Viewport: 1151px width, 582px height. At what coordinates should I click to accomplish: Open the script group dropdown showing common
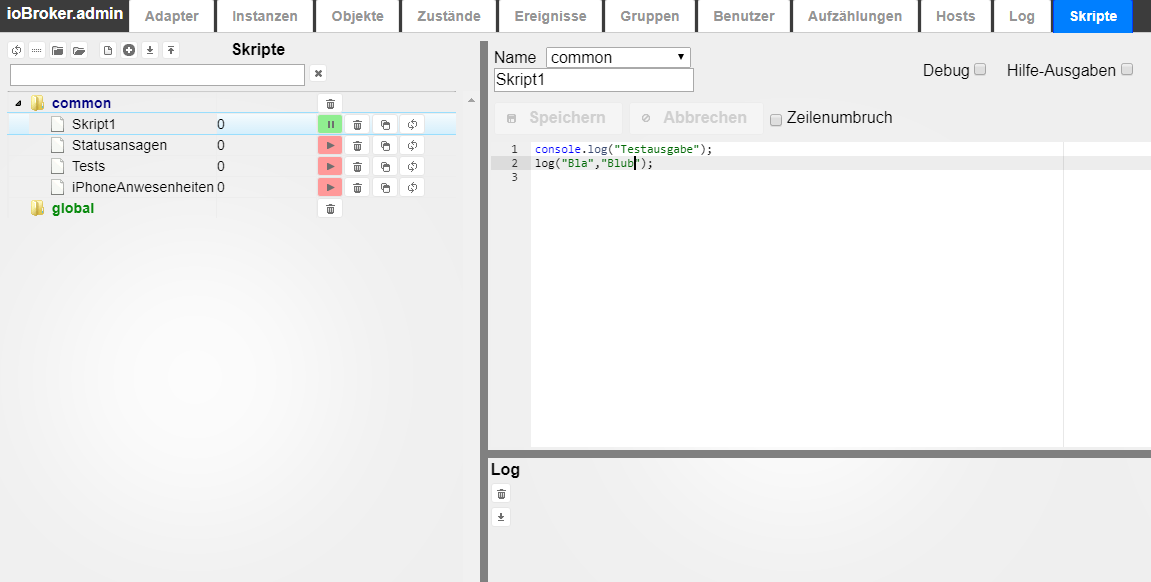click(x=618, y=57)
